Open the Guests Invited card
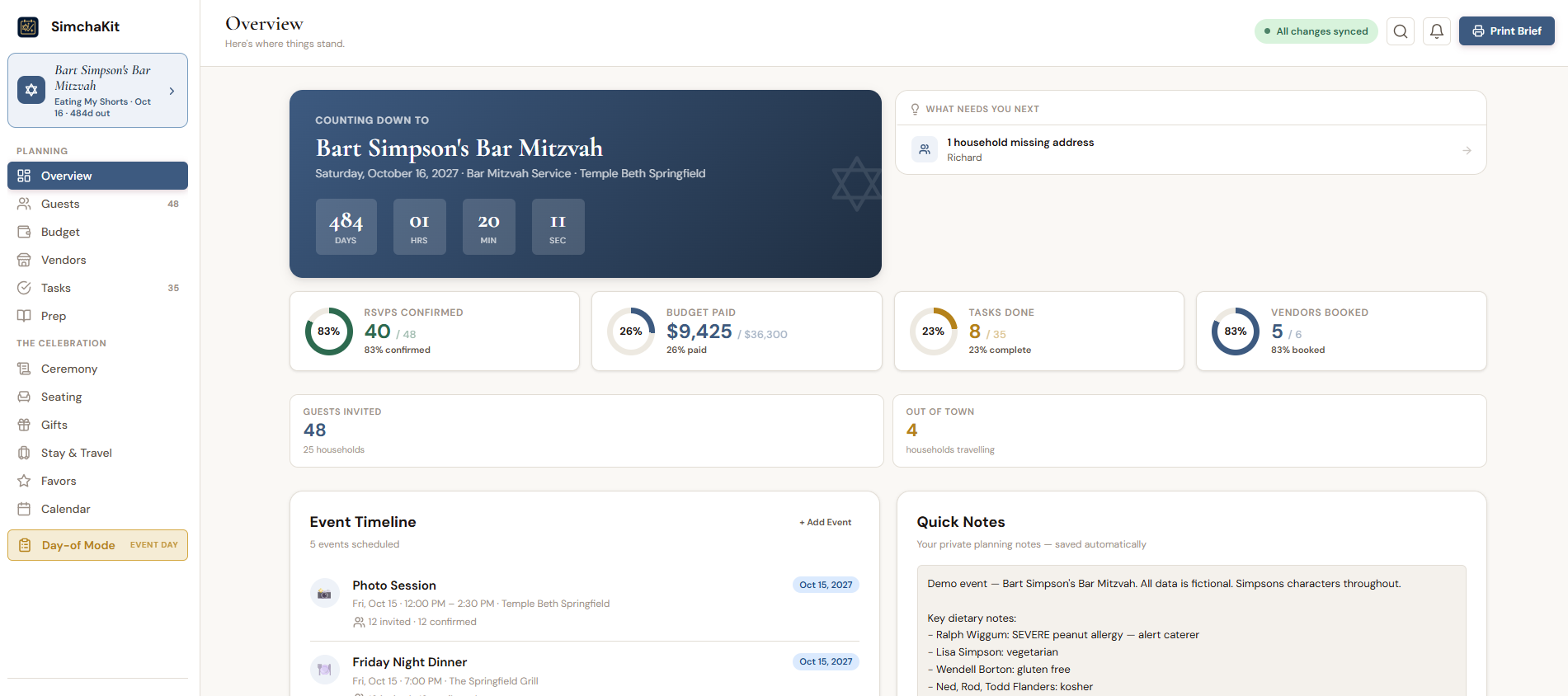The height and width of the screenshot is (696, 1568). 586,430
